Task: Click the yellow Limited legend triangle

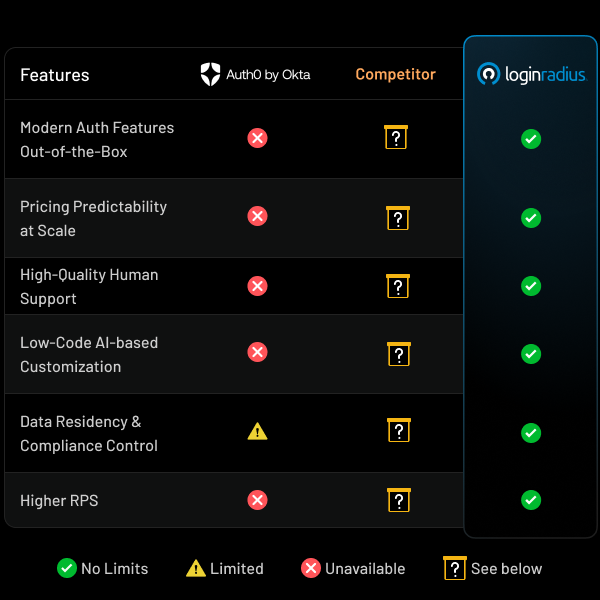Action: click(196, 568)
